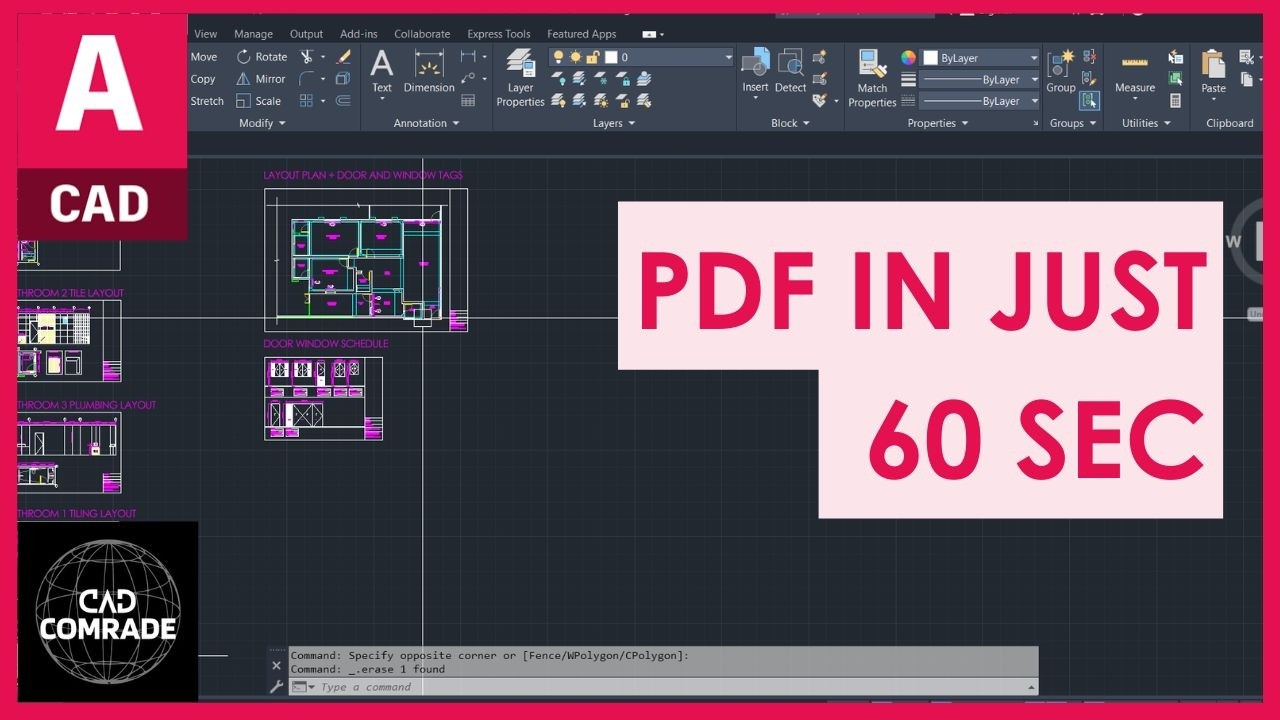Toggle Group Selection on/off
Image resolution: width=1280 pixels, height=720 pixels.
tap(1089, 101)
